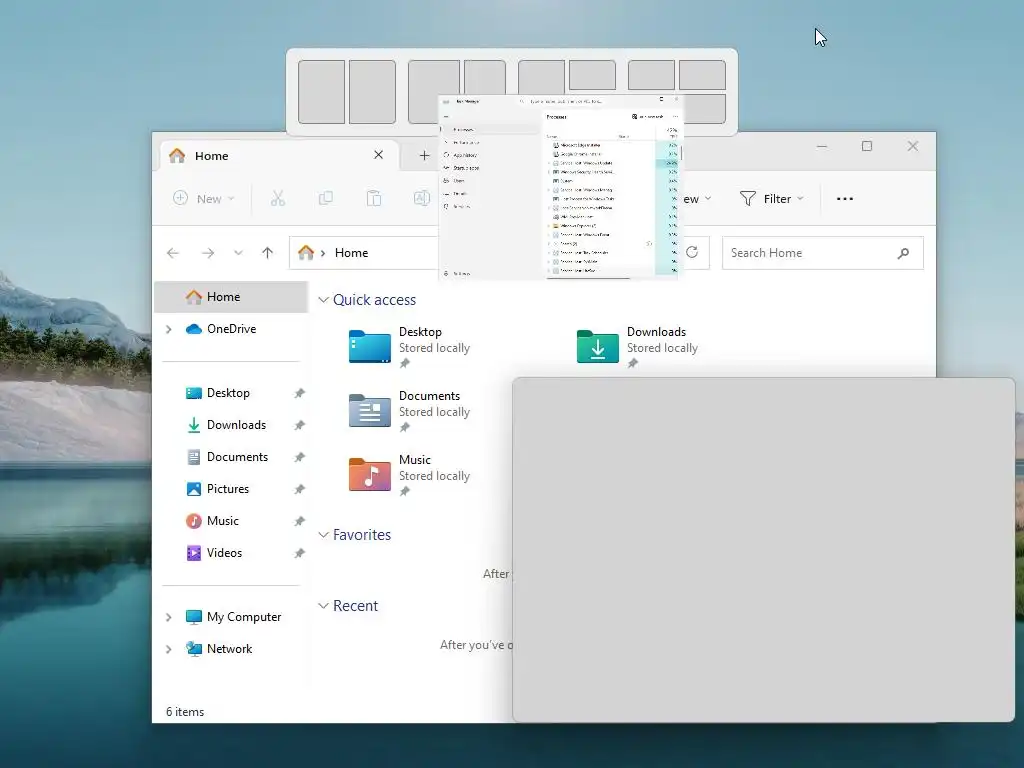Image resolution: width=1024 pixels, height=768 pixels.
Task: Expand the Network tree node
Action: tap(168, 649)
